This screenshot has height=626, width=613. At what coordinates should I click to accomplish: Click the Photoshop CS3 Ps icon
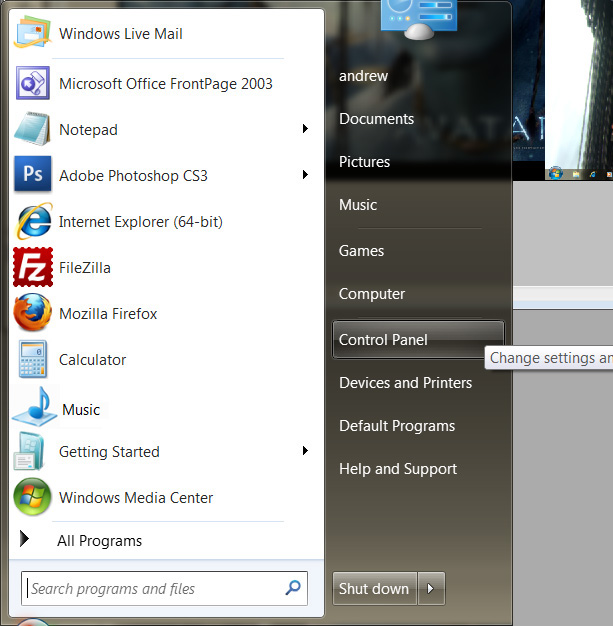[32, 174]
